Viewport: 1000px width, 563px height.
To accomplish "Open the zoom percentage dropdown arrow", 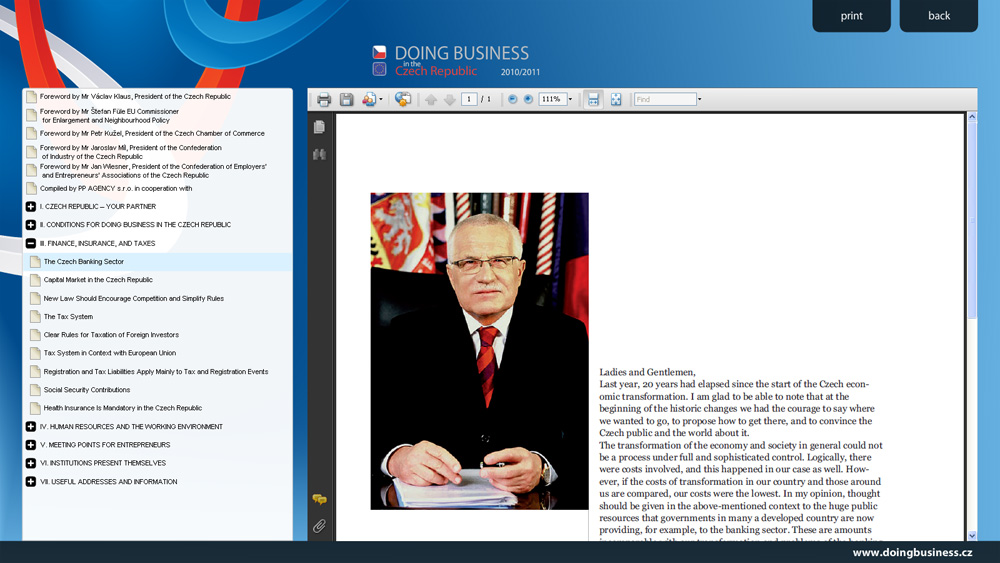I will coord(570,99).
